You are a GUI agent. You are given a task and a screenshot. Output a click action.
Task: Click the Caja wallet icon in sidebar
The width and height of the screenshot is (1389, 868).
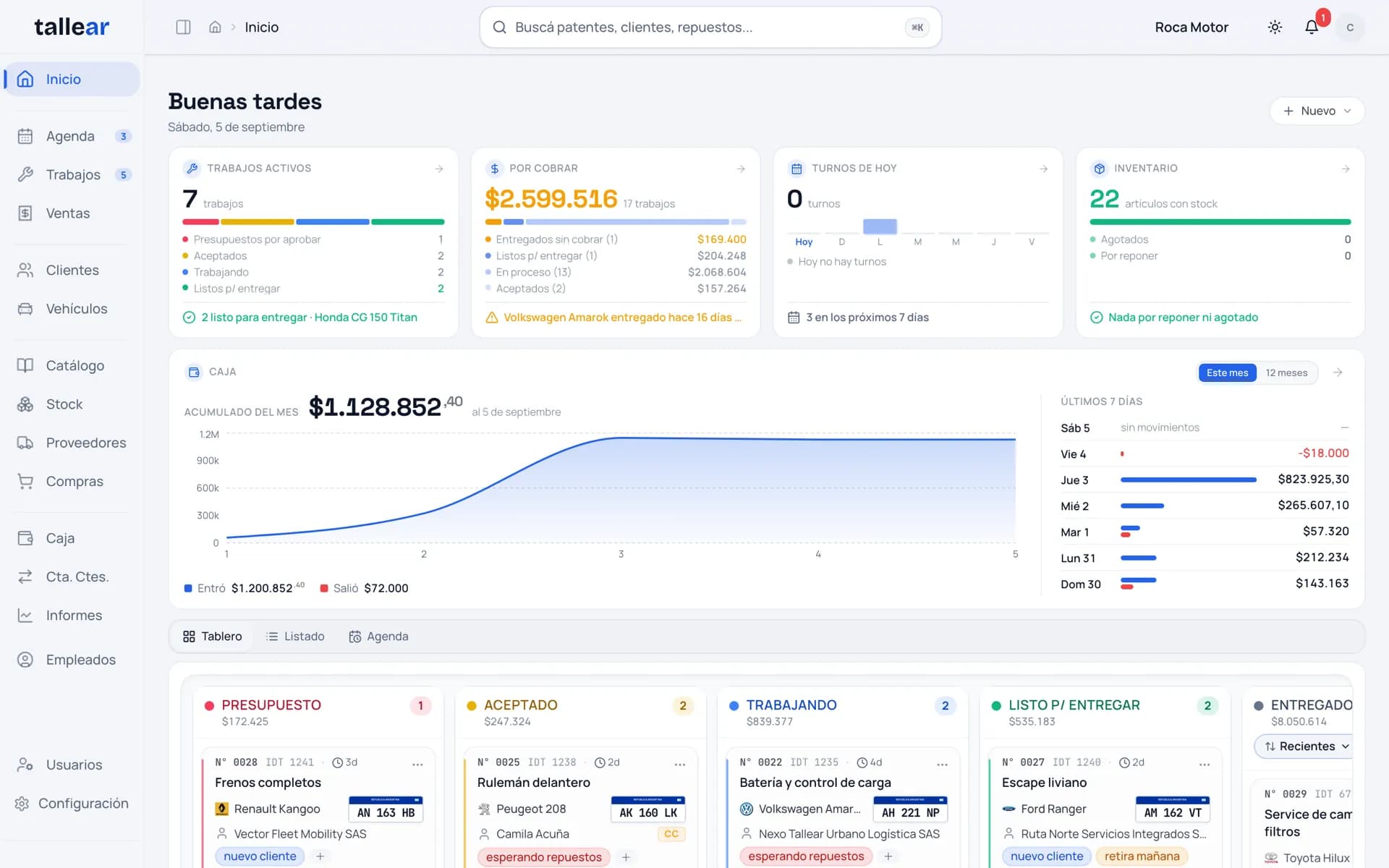[25, 538]
